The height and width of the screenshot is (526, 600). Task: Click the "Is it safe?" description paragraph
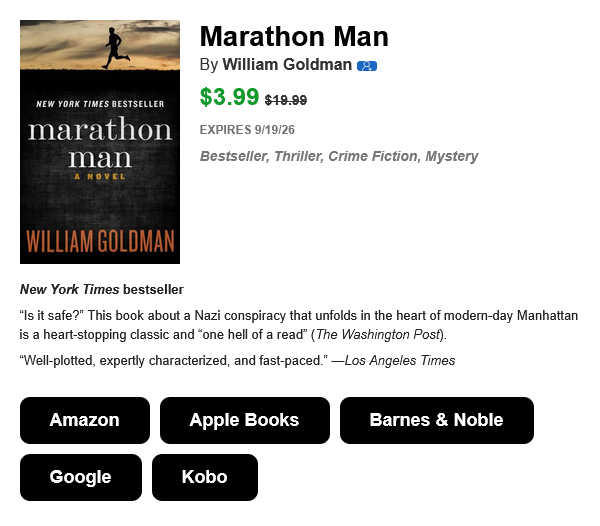[299, 325]
